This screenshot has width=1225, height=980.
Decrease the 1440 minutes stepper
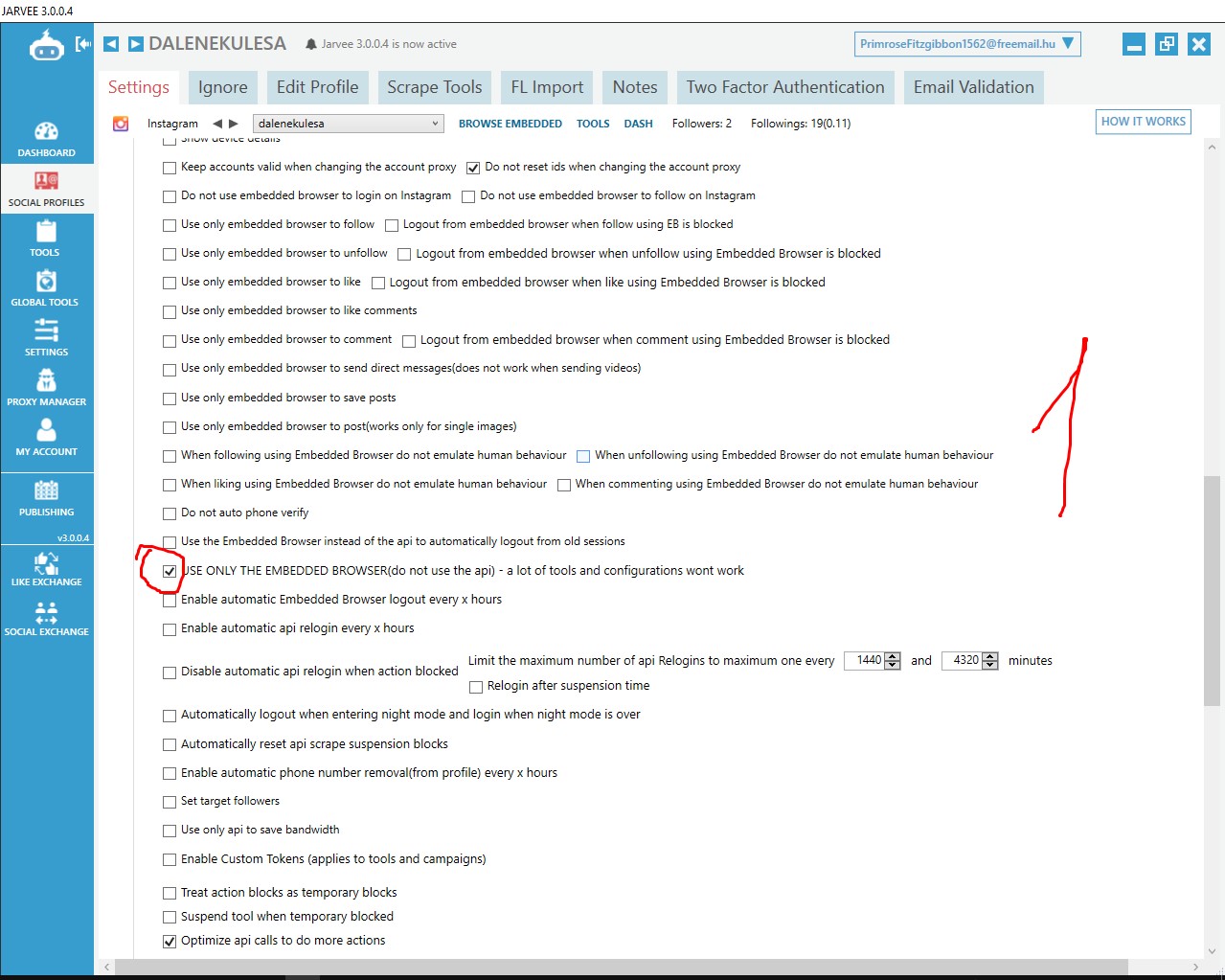click(893, 665)
